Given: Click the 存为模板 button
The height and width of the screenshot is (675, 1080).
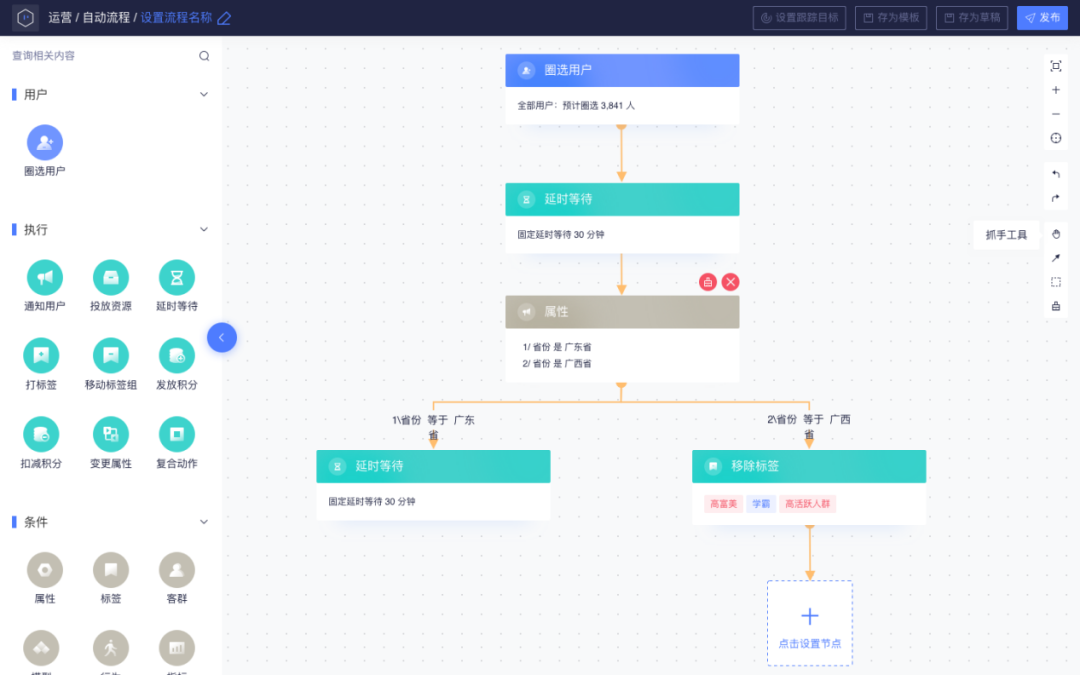Looking at the screenshot, I should point(891,18).
